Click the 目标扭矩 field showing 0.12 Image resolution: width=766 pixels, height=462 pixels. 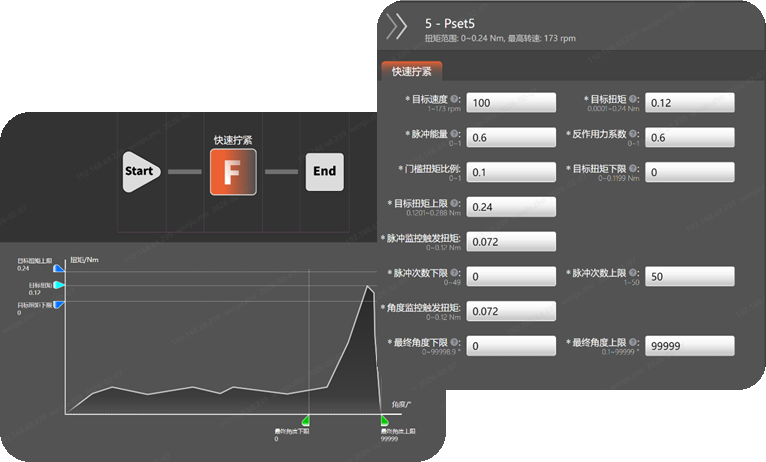coord(689,103)
